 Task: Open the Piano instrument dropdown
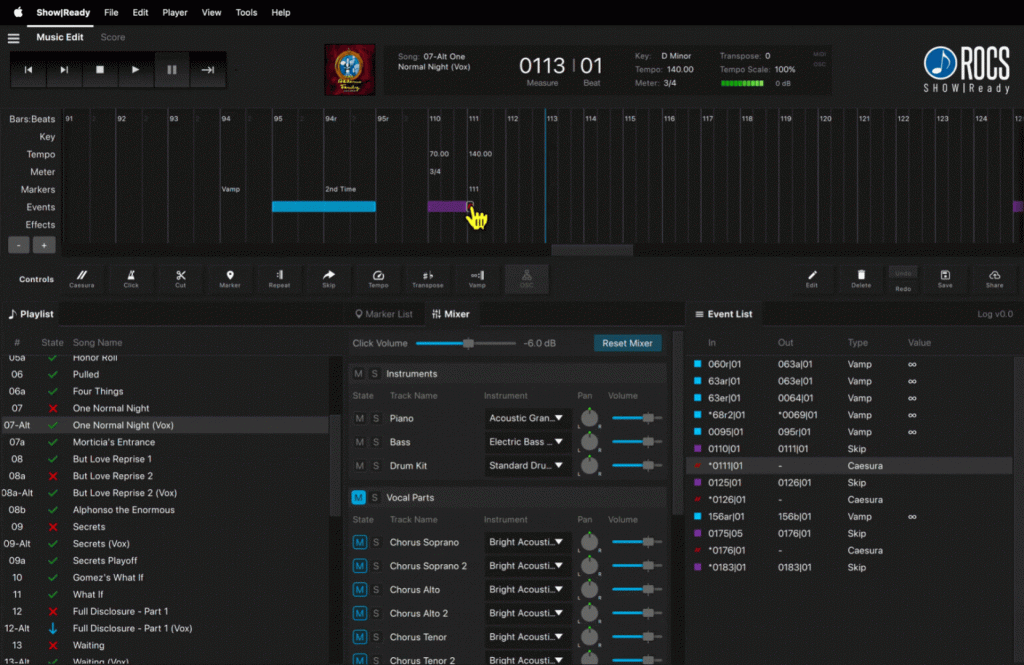point(526,418)
